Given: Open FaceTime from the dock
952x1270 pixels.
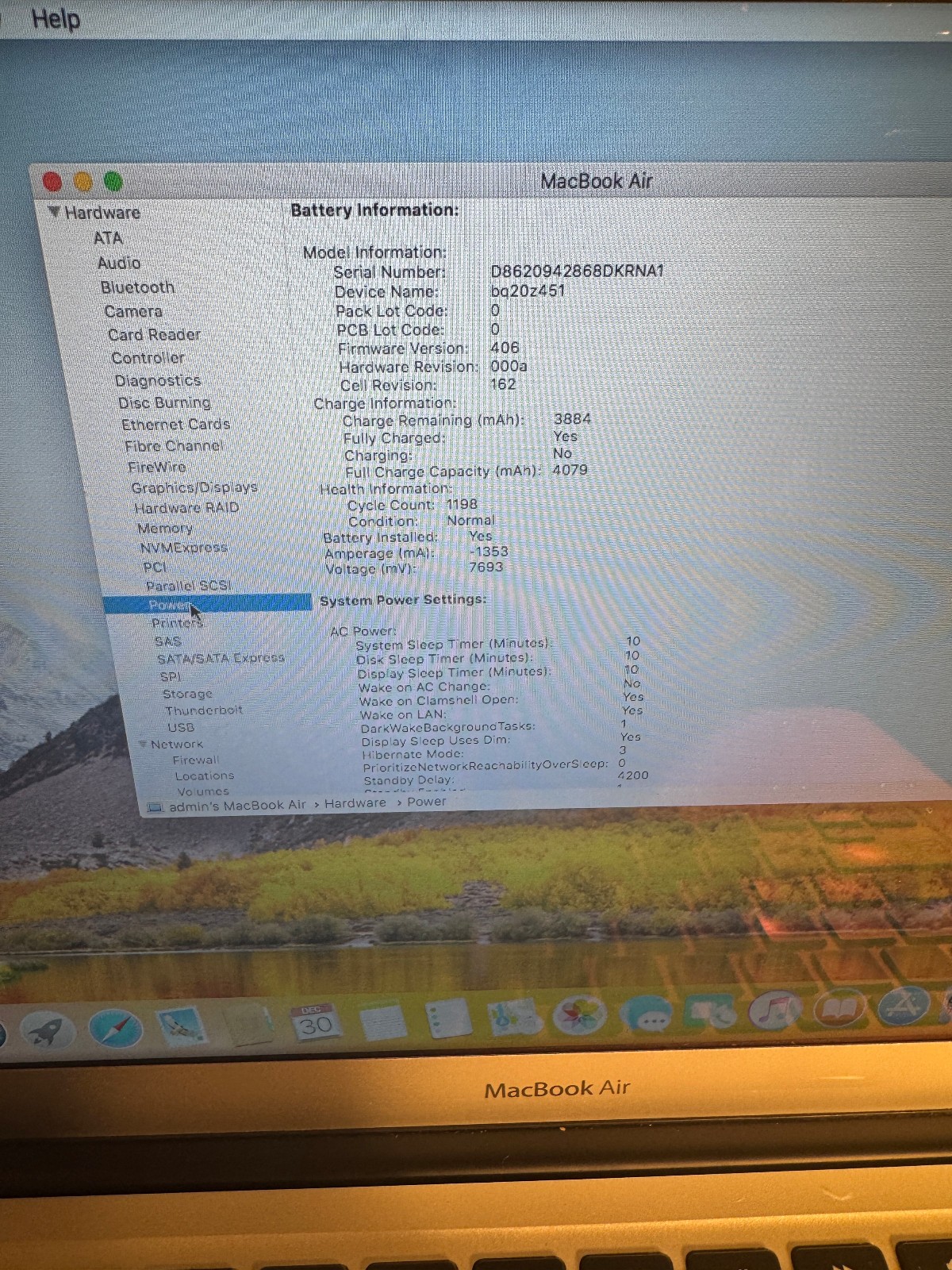Looking at the screenshot, I should (711, 1014).
